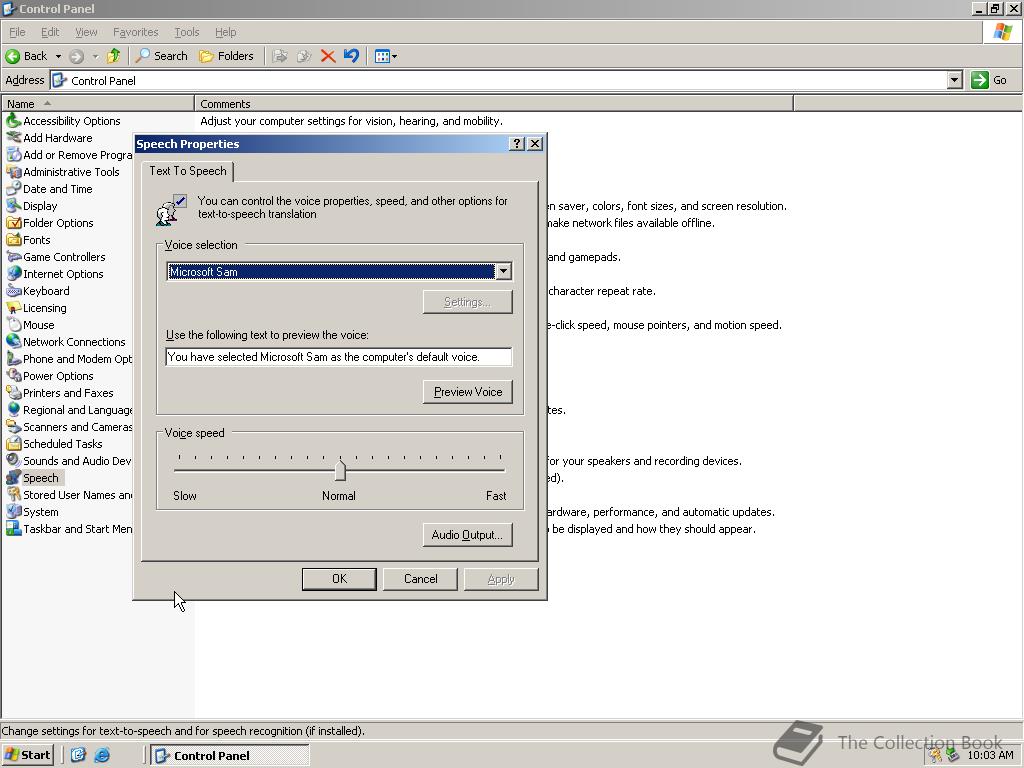Click the greyed voice Settings button

pos(468,302)
